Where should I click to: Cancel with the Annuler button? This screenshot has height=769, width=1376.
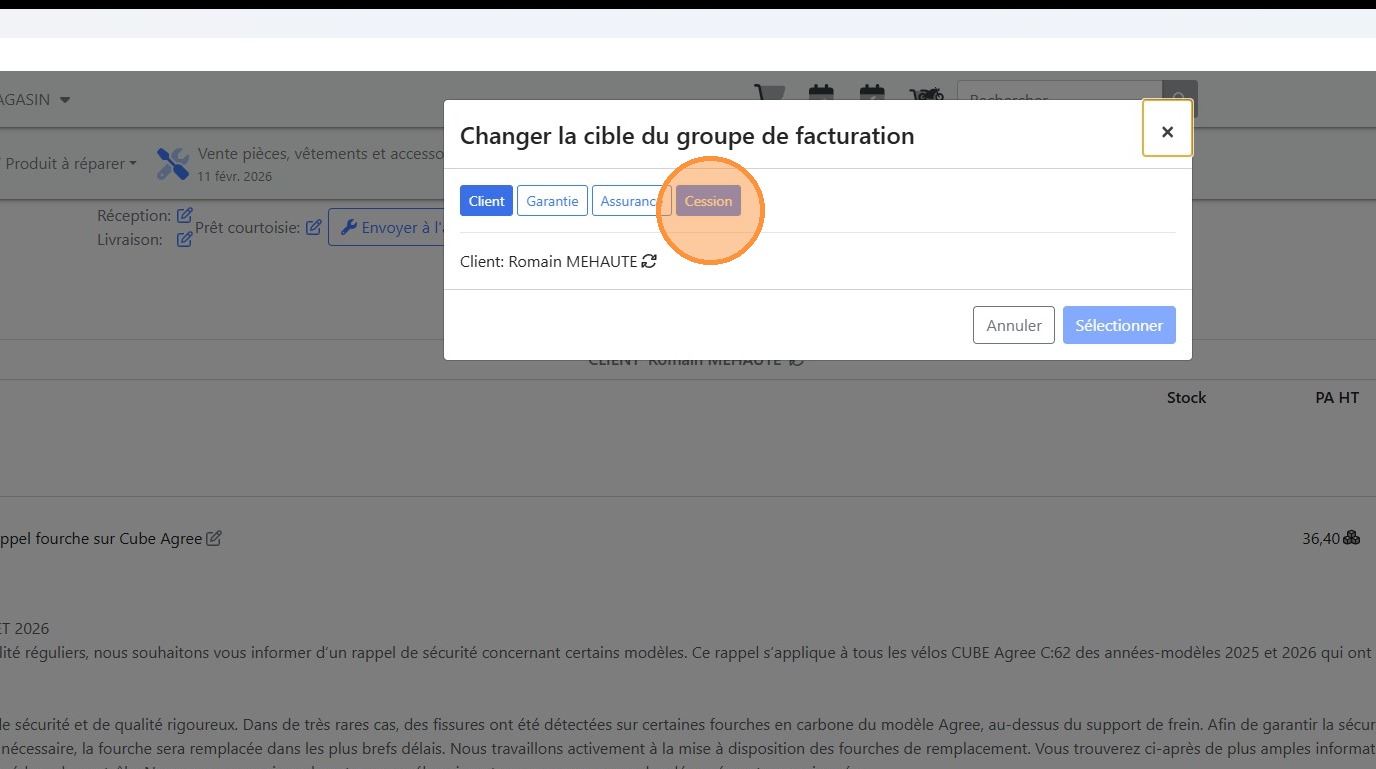[1014, 325]
